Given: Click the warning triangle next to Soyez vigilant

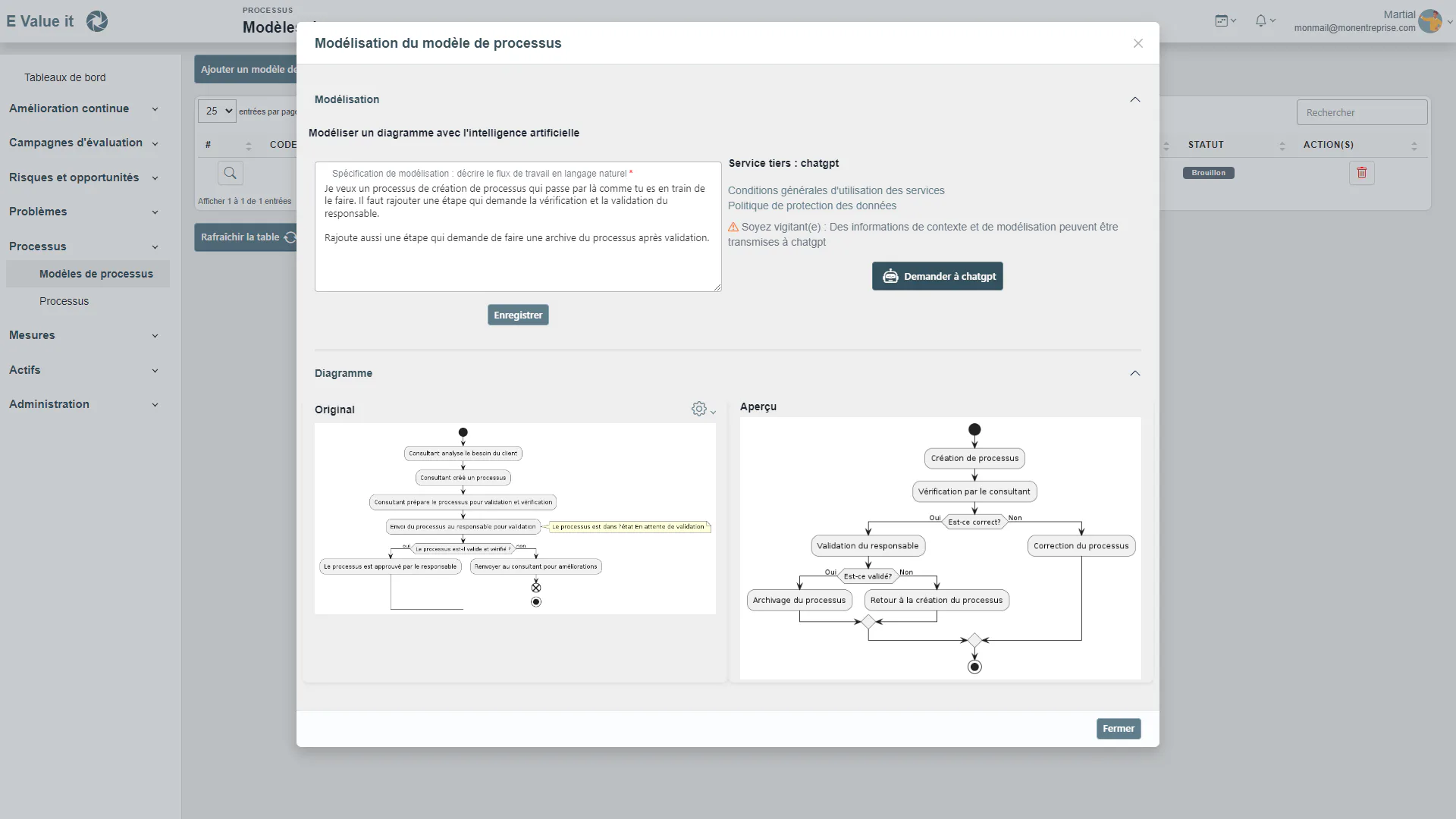Looking at the screenshot, I should (x=733, y=227).
